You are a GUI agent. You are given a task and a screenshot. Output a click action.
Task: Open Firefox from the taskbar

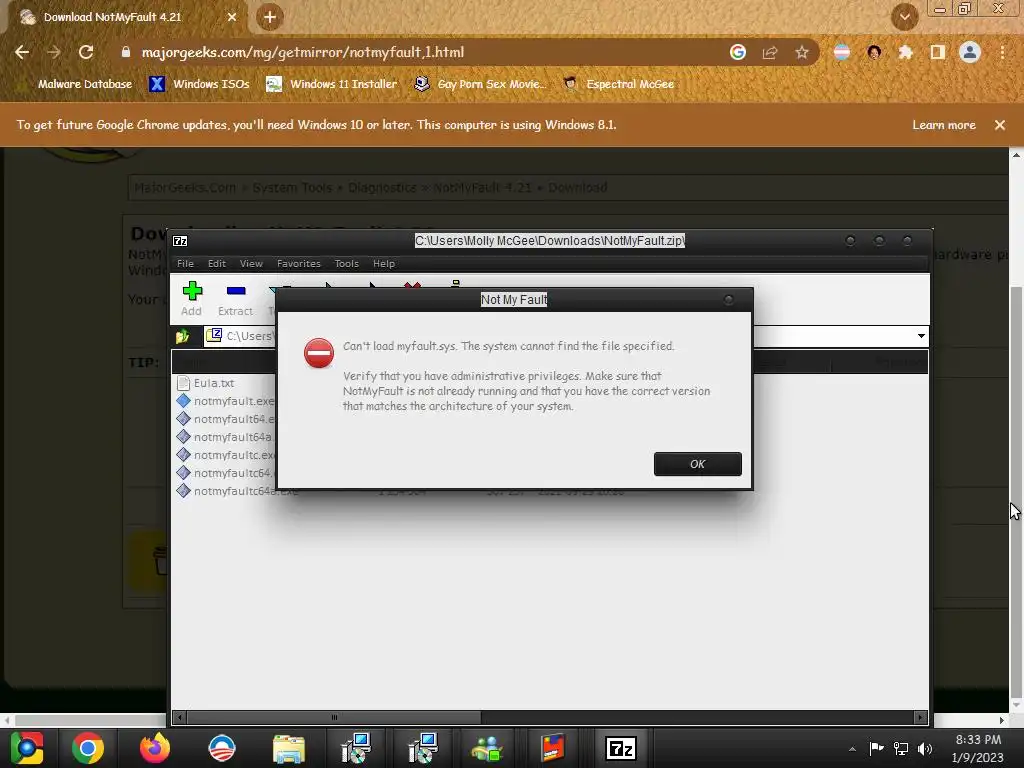coord(155,748)
